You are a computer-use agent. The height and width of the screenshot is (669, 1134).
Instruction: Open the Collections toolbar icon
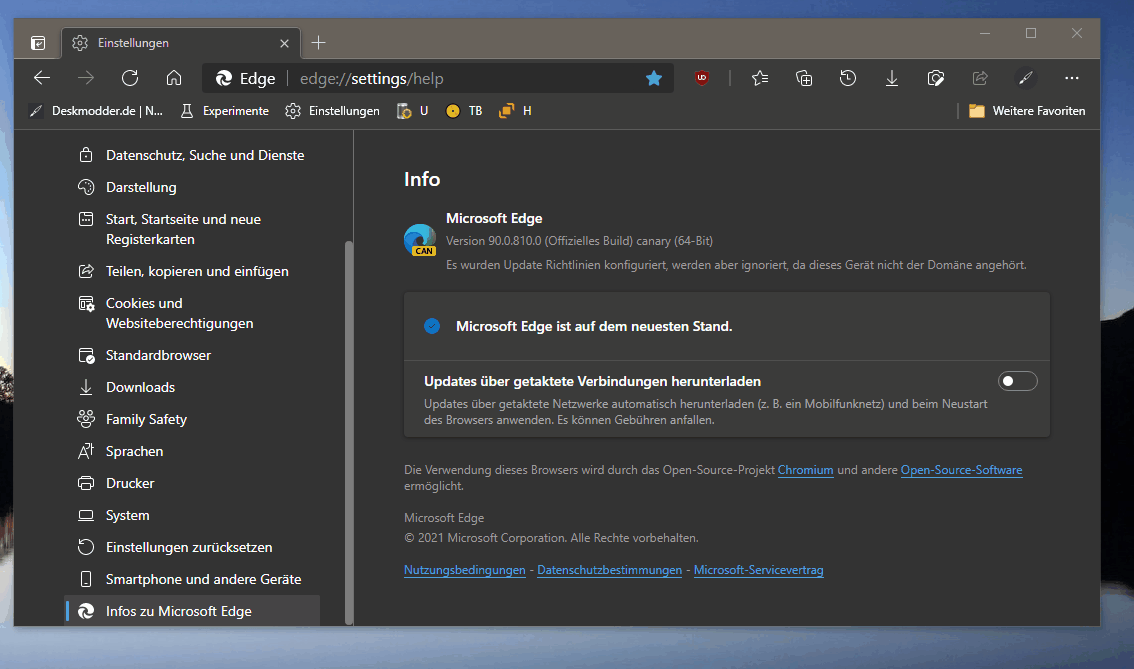tap(804, 78)
